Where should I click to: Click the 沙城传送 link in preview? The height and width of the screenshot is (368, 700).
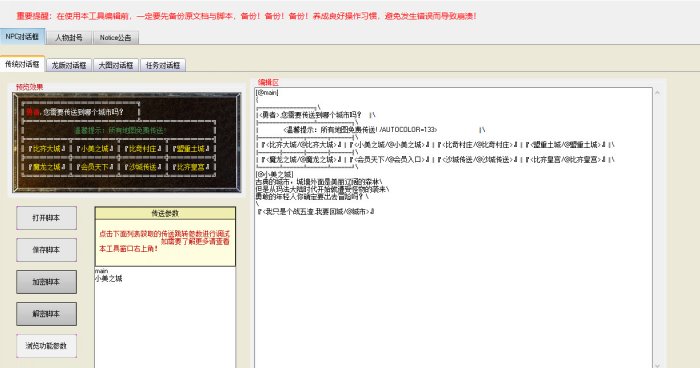pyautogui.click(x=143, y=167)
